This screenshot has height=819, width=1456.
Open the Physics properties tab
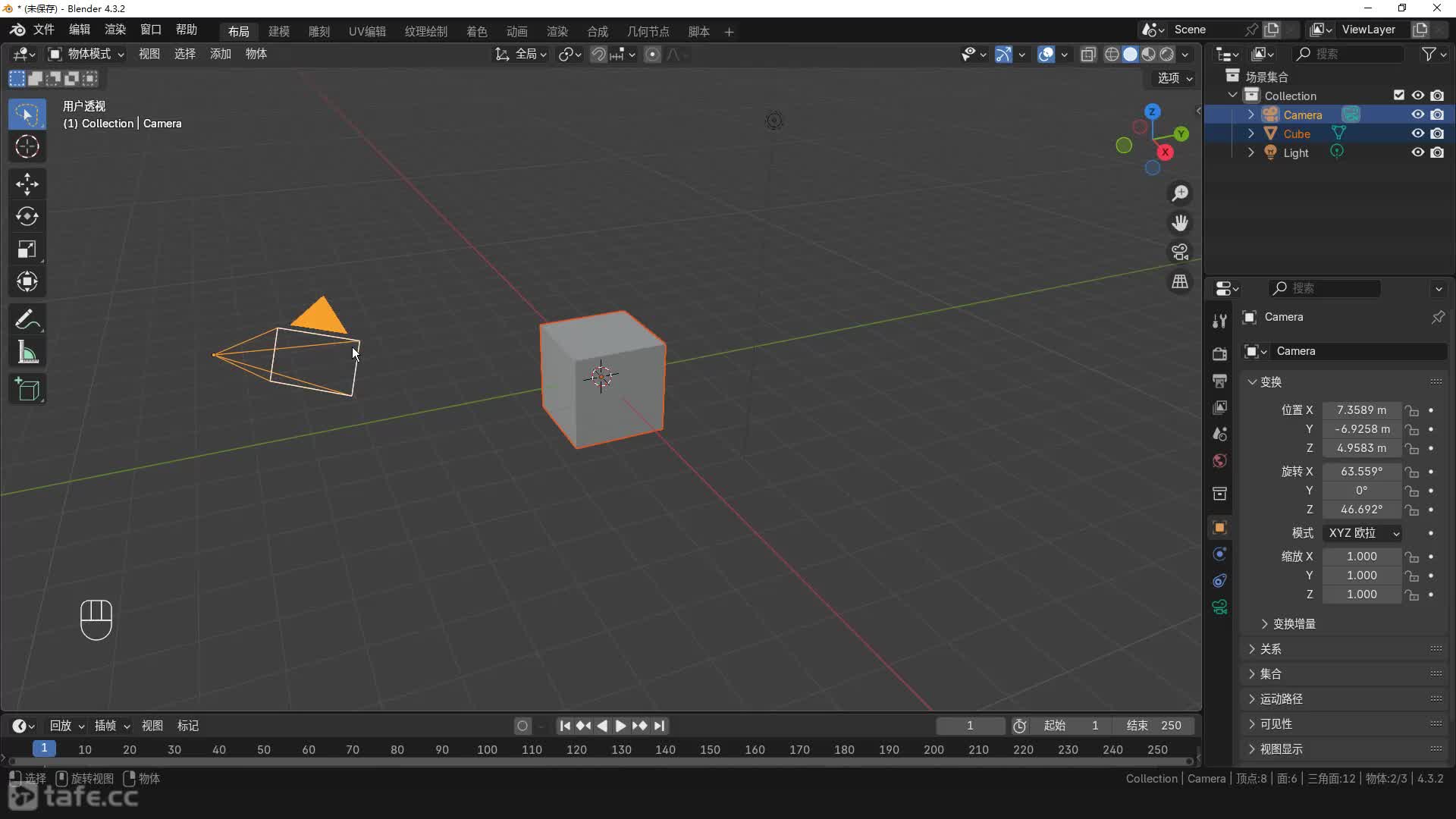pyautogui.click(x=1219, y=554)
